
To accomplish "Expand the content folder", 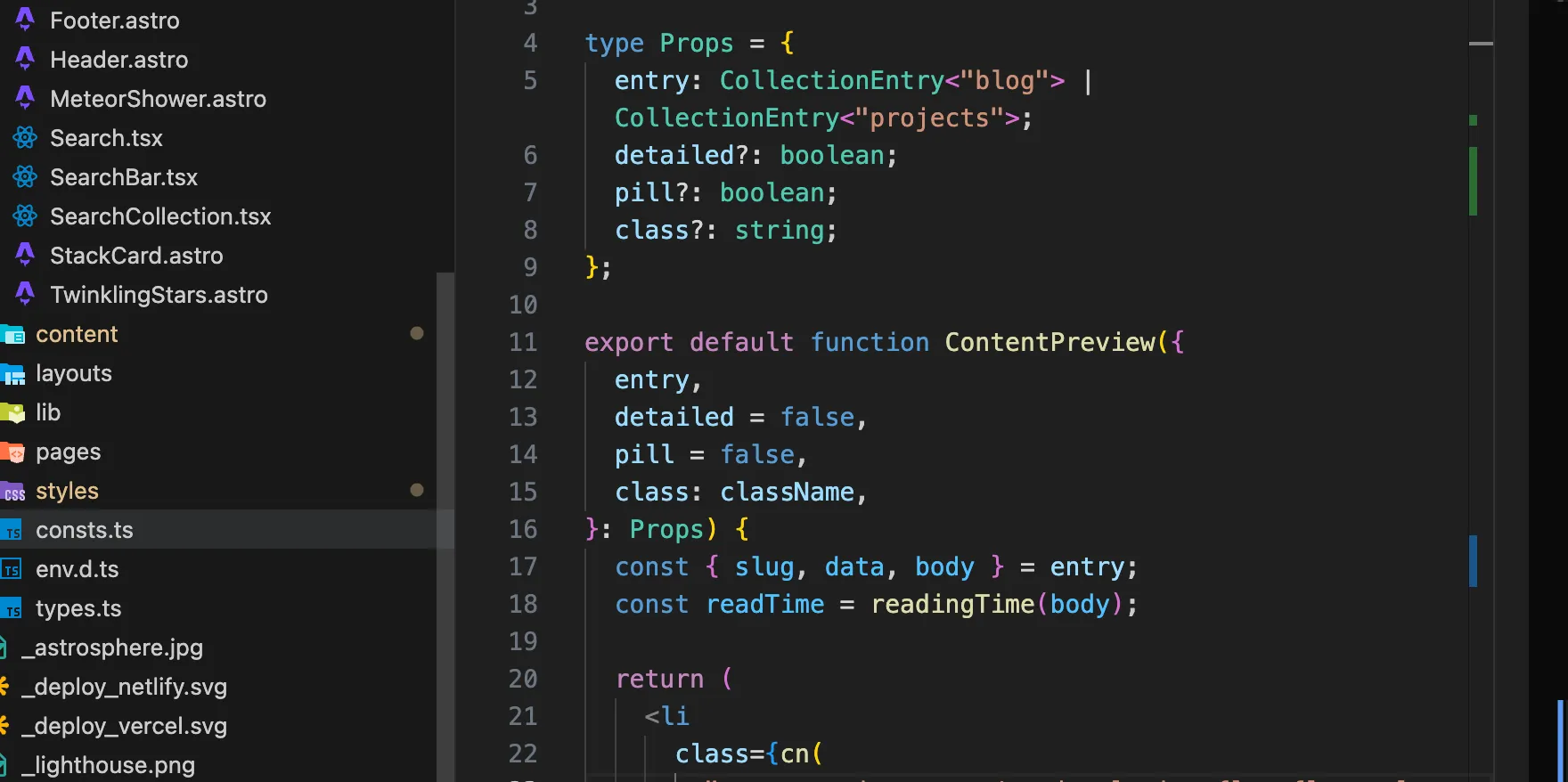I will click(x=77, y=334).
